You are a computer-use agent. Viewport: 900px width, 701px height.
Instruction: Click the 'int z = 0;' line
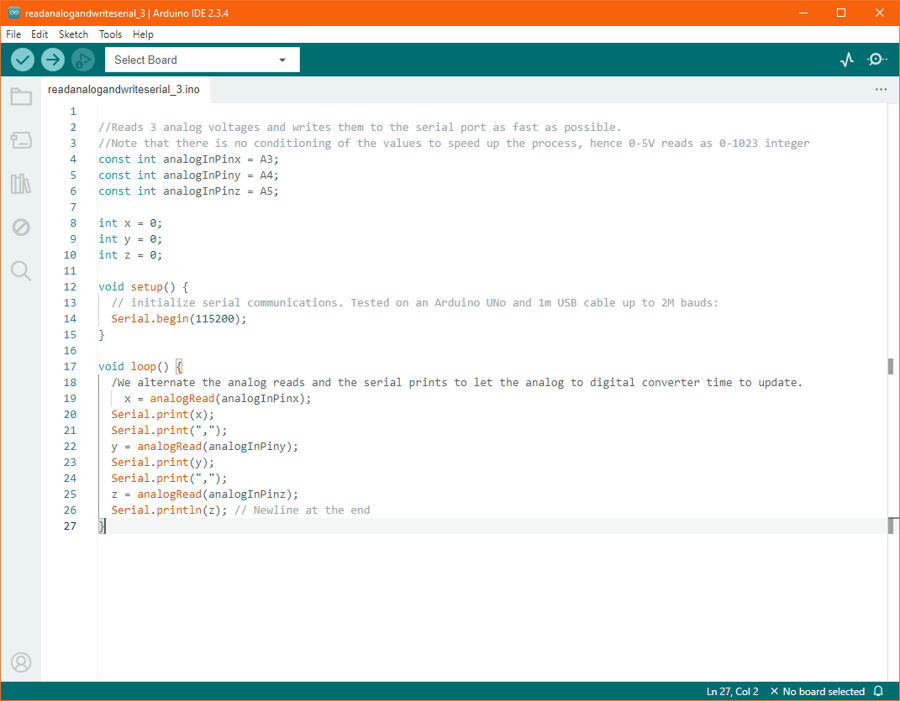point(130,255)
